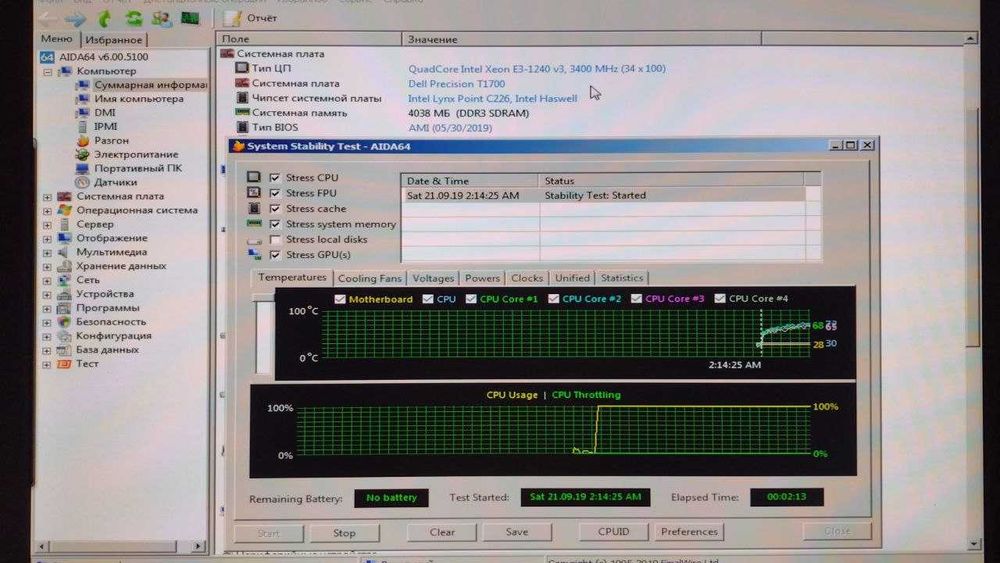Expand the Мультимедиа tree node
This screenshot has height=563, width=1000.
point(47,253)
